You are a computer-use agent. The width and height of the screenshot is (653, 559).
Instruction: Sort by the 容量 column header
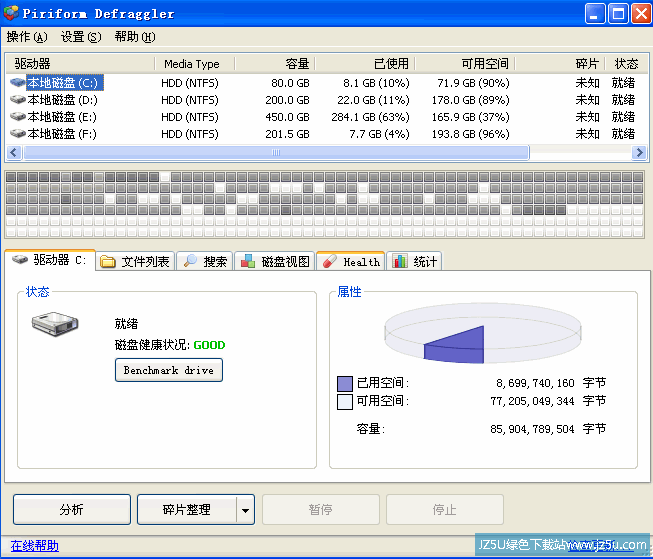click(x=274, y=64)
